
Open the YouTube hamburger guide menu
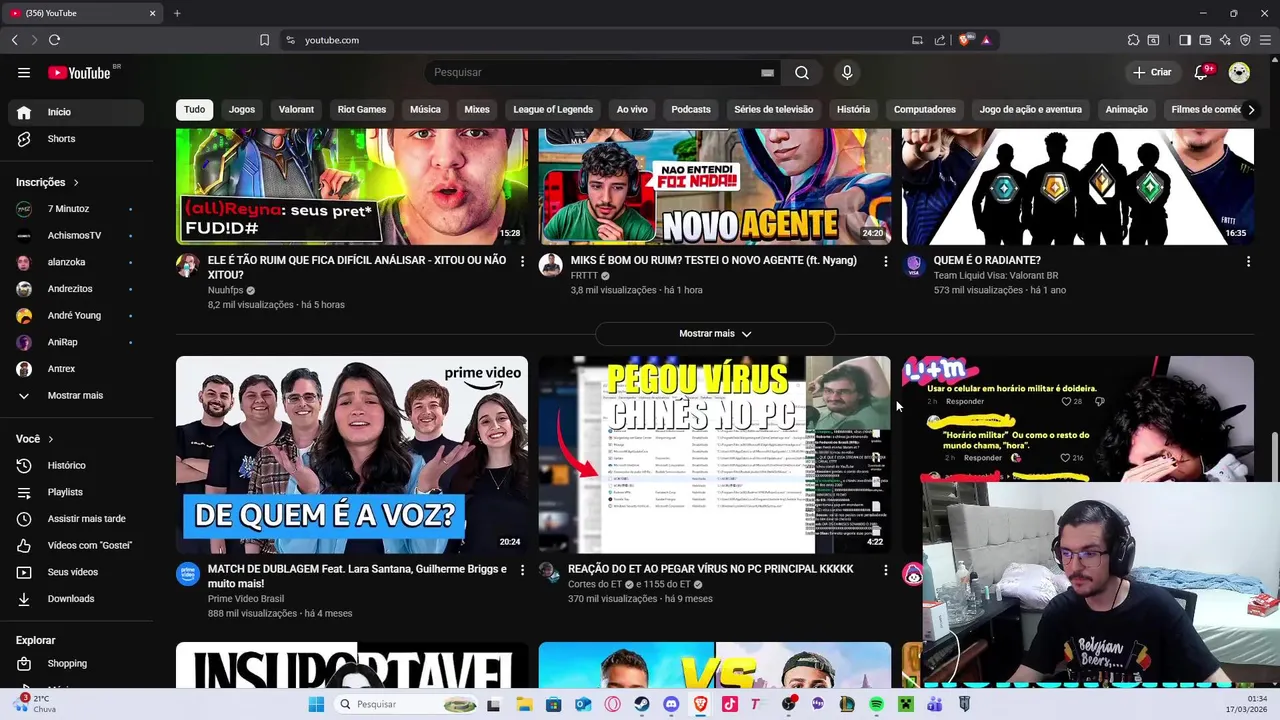click(24, 72)
